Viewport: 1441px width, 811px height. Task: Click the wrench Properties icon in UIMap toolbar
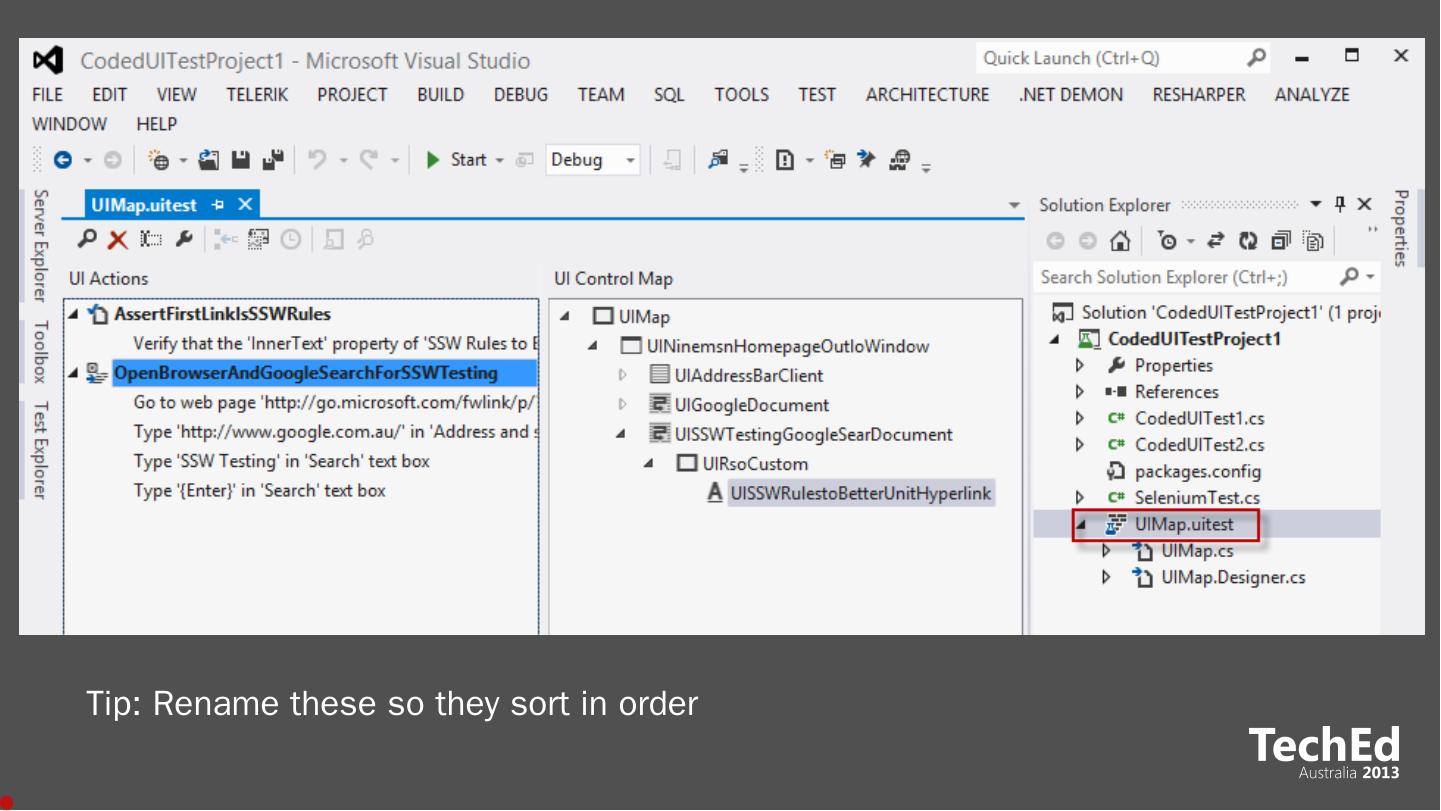(183, 240)
